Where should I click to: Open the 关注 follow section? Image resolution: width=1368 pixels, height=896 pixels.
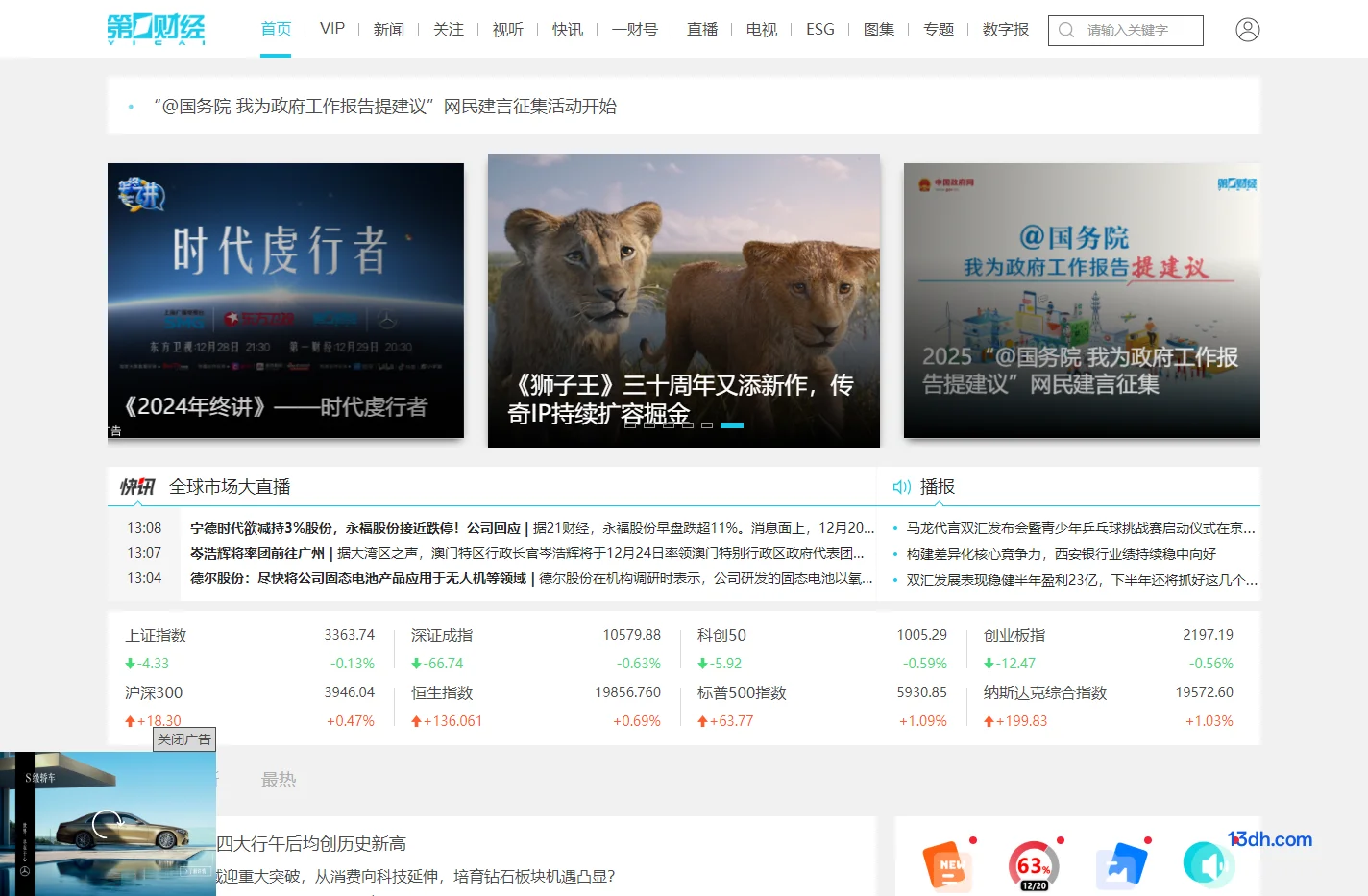449,29
